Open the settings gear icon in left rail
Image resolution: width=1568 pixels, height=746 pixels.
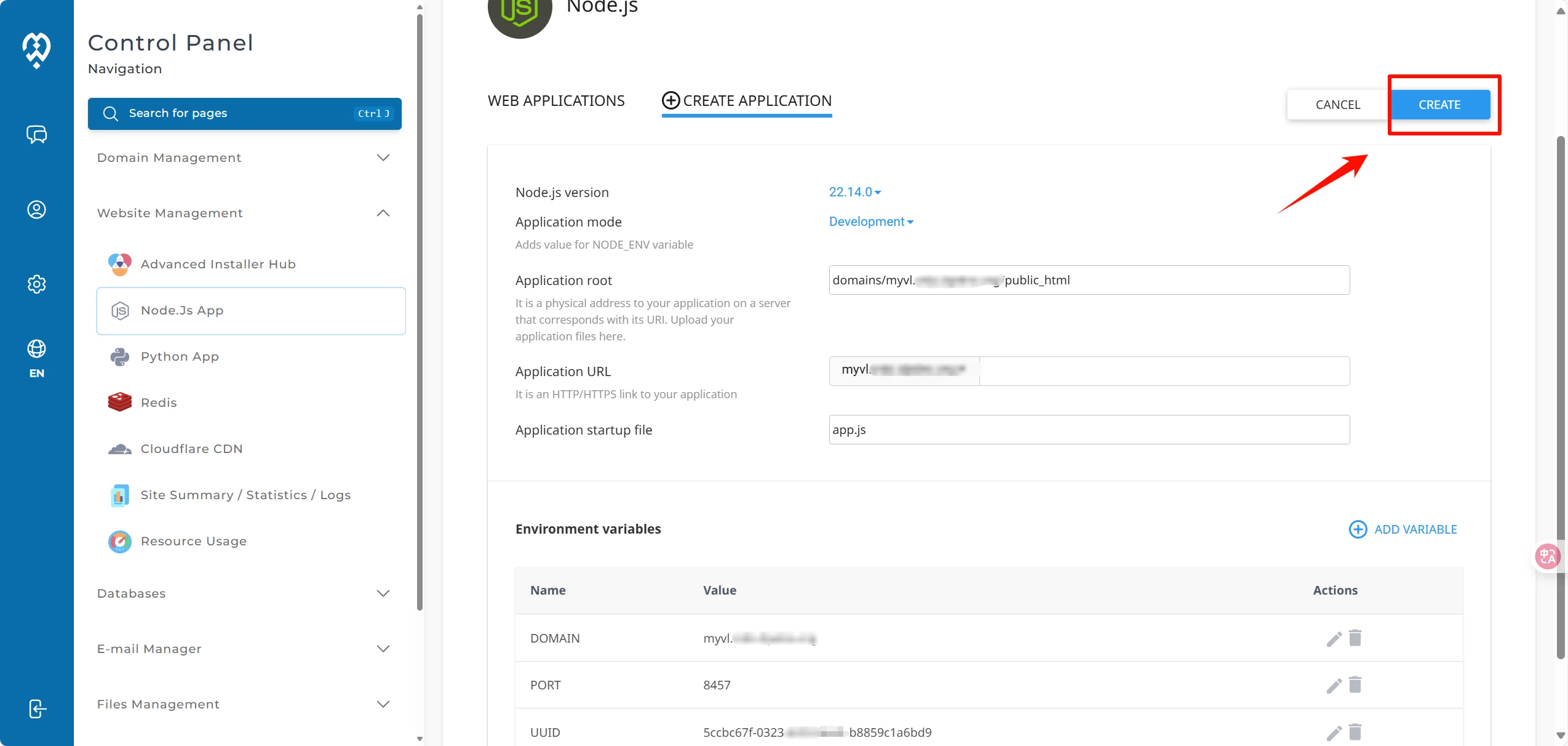(x=36, y=284)
